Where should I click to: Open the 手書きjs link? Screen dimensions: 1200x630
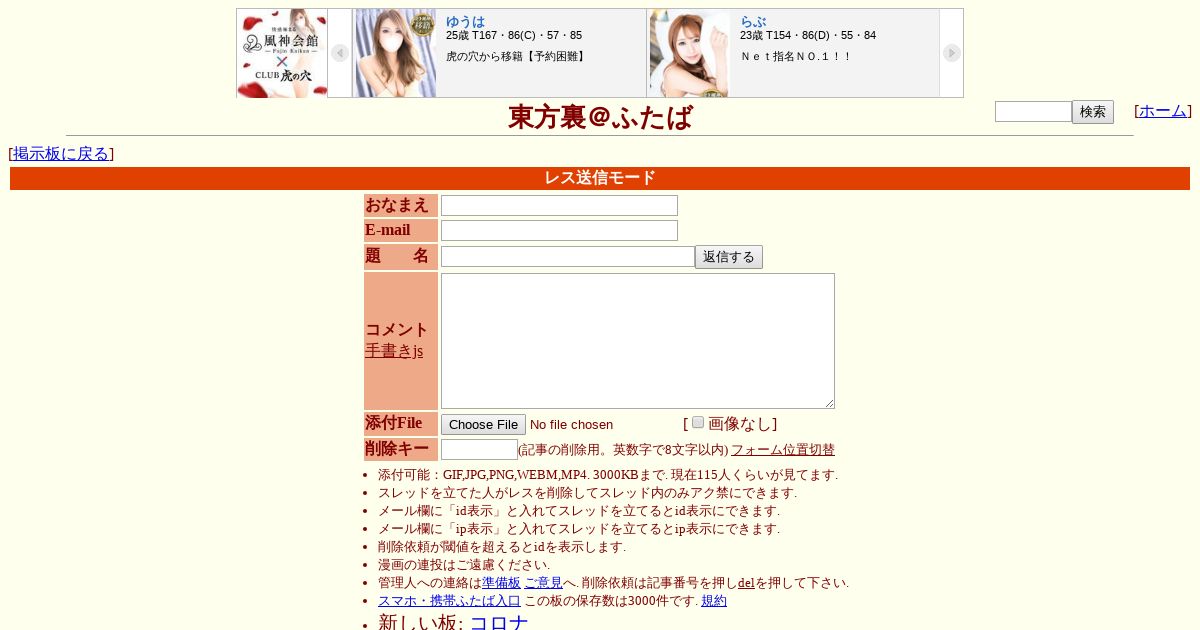[x=394, y=351]
